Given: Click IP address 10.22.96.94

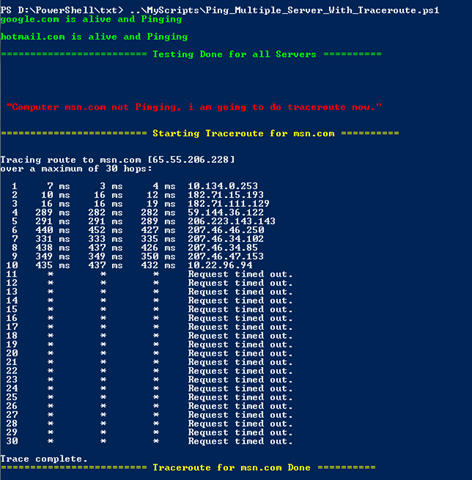Looking at the screenshot, I should pyautogui.click(x=220, y=265).
